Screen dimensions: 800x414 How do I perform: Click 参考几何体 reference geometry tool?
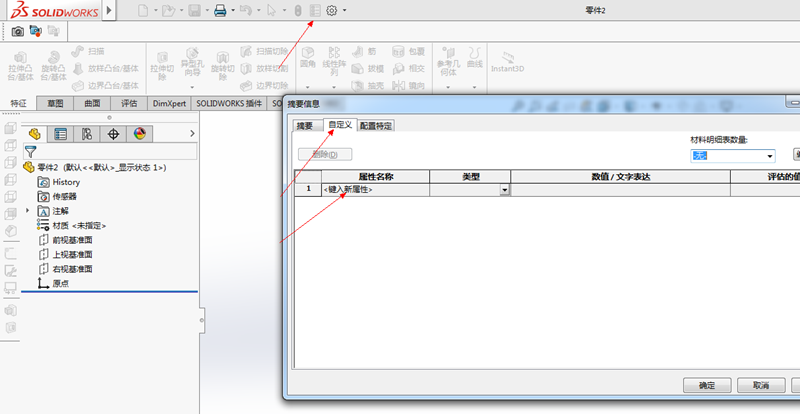[x=448, y=61]
